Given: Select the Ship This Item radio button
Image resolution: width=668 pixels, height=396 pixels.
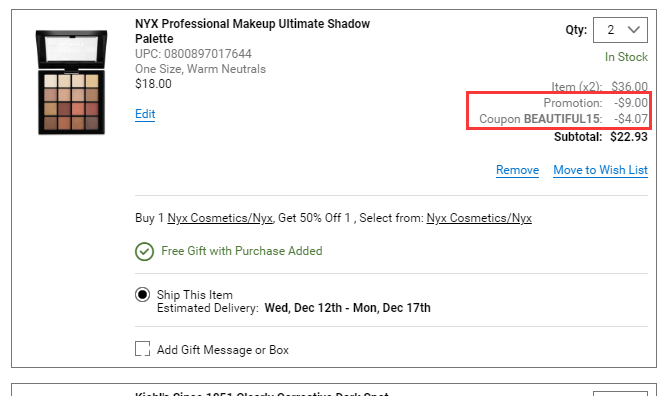Looking at the screenshot, I should (x=142, y=295).
